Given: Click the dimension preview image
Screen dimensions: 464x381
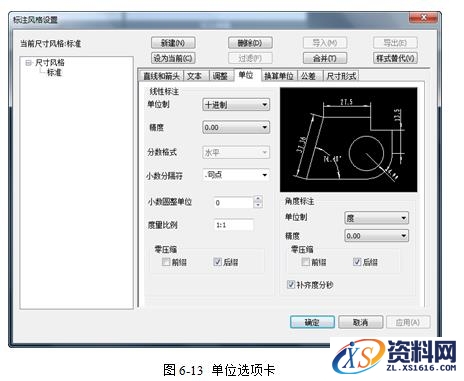Looking at the screenshot, I should pyautogui.click(x=349, y=140).
